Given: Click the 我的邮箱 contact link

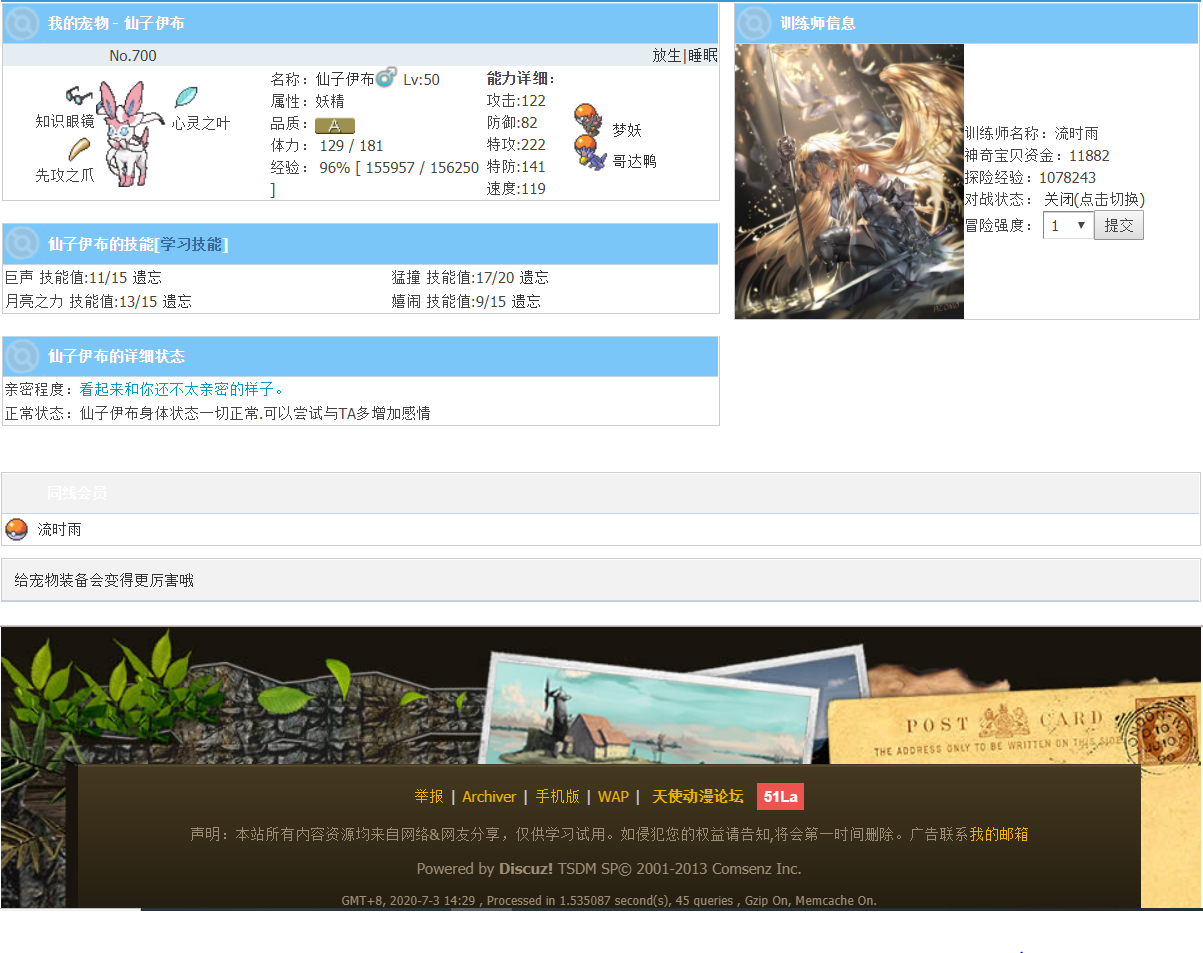Looking at the screenshot, I should click(x=999, y=834).
